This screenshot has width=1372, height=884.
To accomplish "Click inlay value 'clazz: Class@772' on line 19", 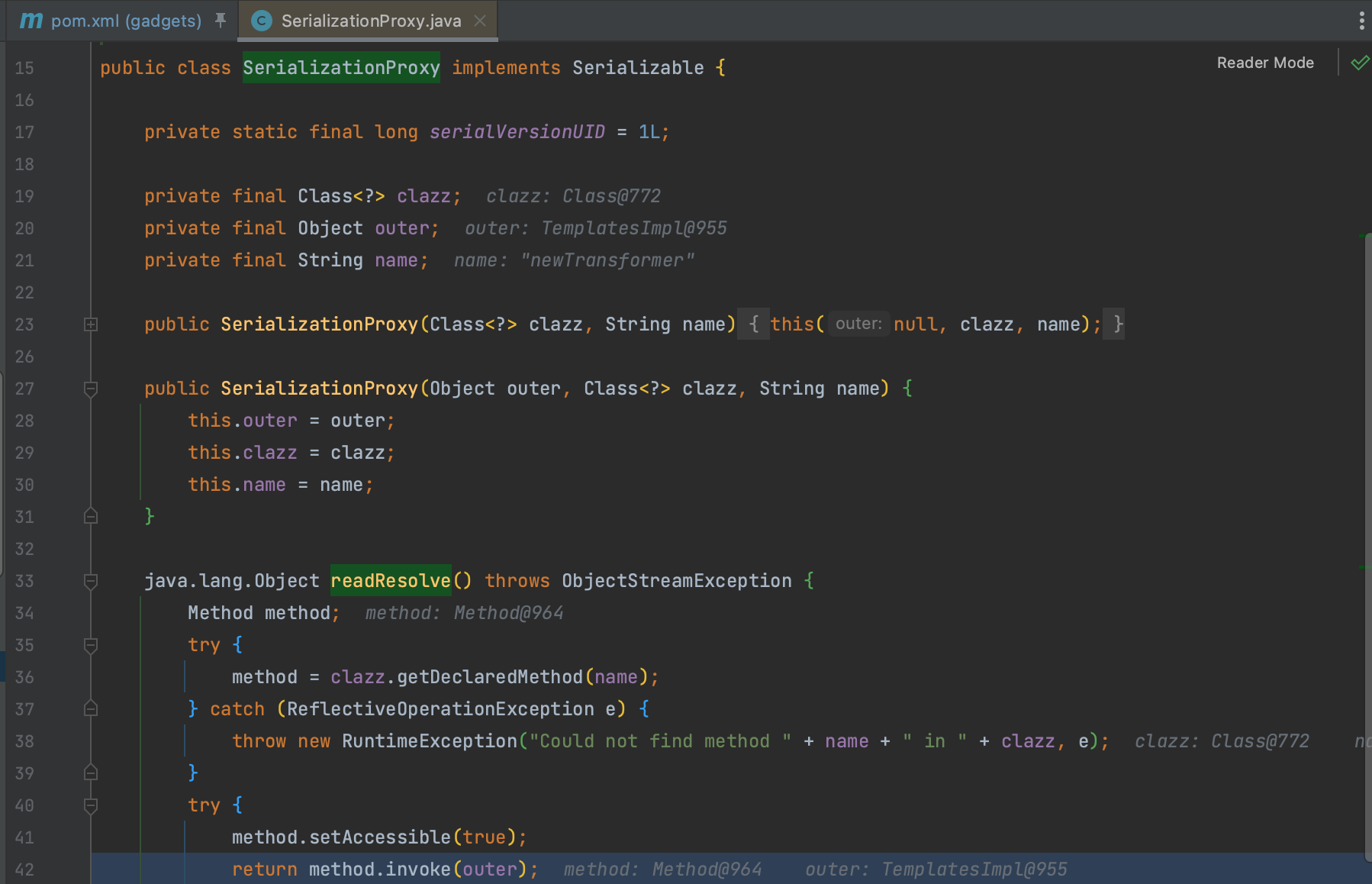I will coord(573,196).
